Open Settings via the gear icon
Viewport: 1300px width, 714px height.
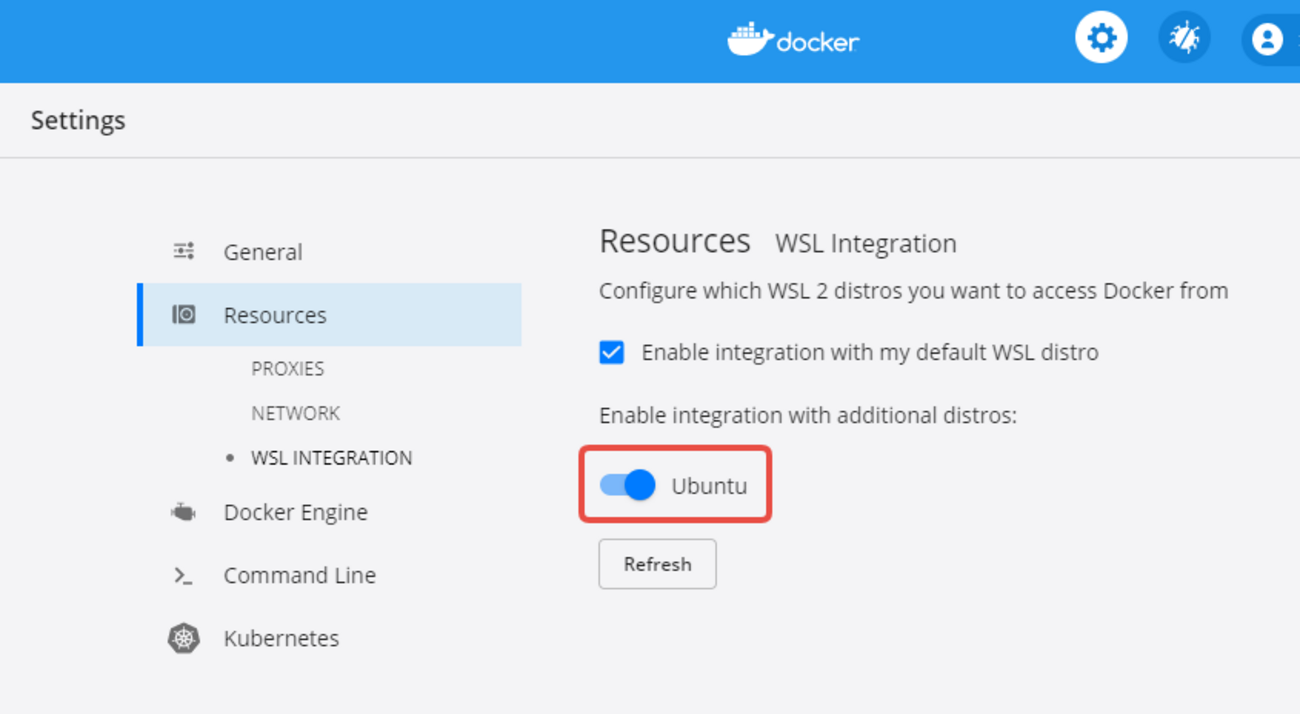(x=1101, y=39)
